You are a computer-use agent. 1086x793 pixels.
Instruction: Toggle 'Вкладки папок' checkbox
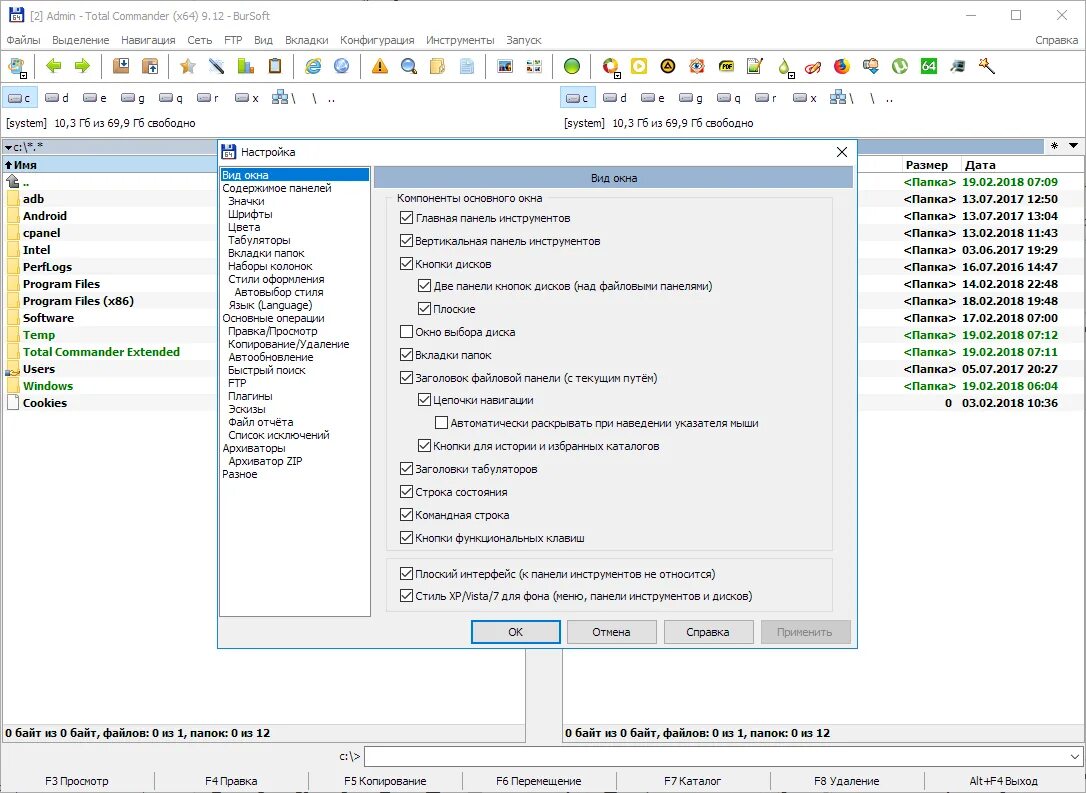click(407, 355)
